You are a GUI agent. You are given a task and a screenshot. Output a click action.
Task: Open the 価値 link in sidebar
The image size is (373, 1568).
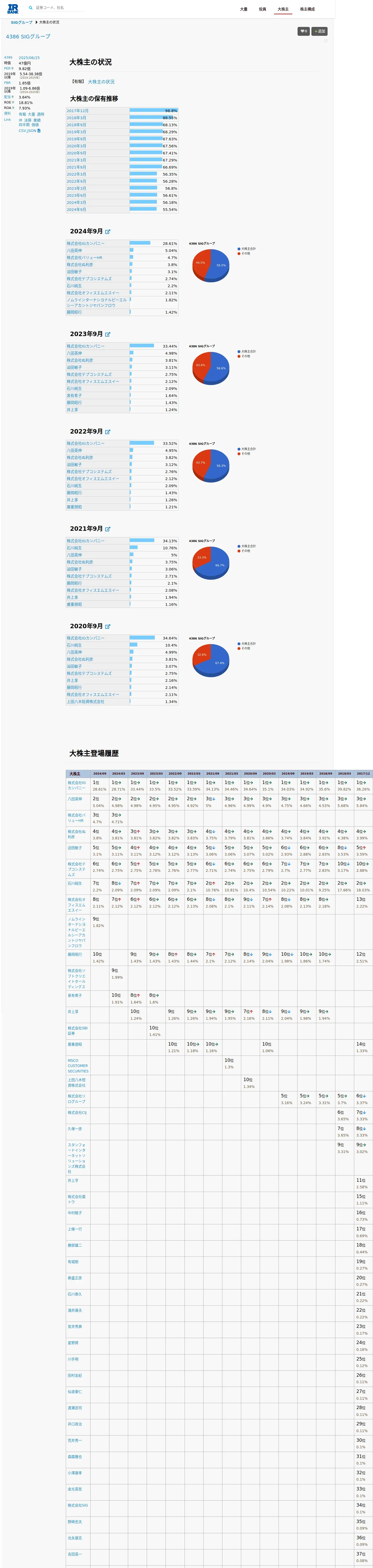(35, 125)
